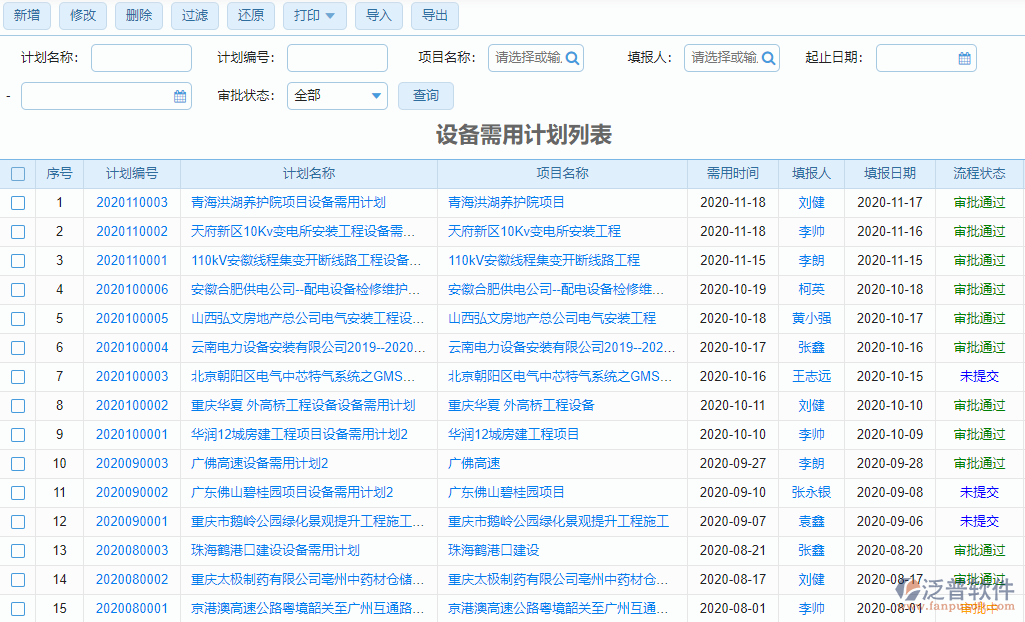This screenshot has width=1025, height=622.
Task: Click the 导入 toolbar button
Action: [378, 16]
